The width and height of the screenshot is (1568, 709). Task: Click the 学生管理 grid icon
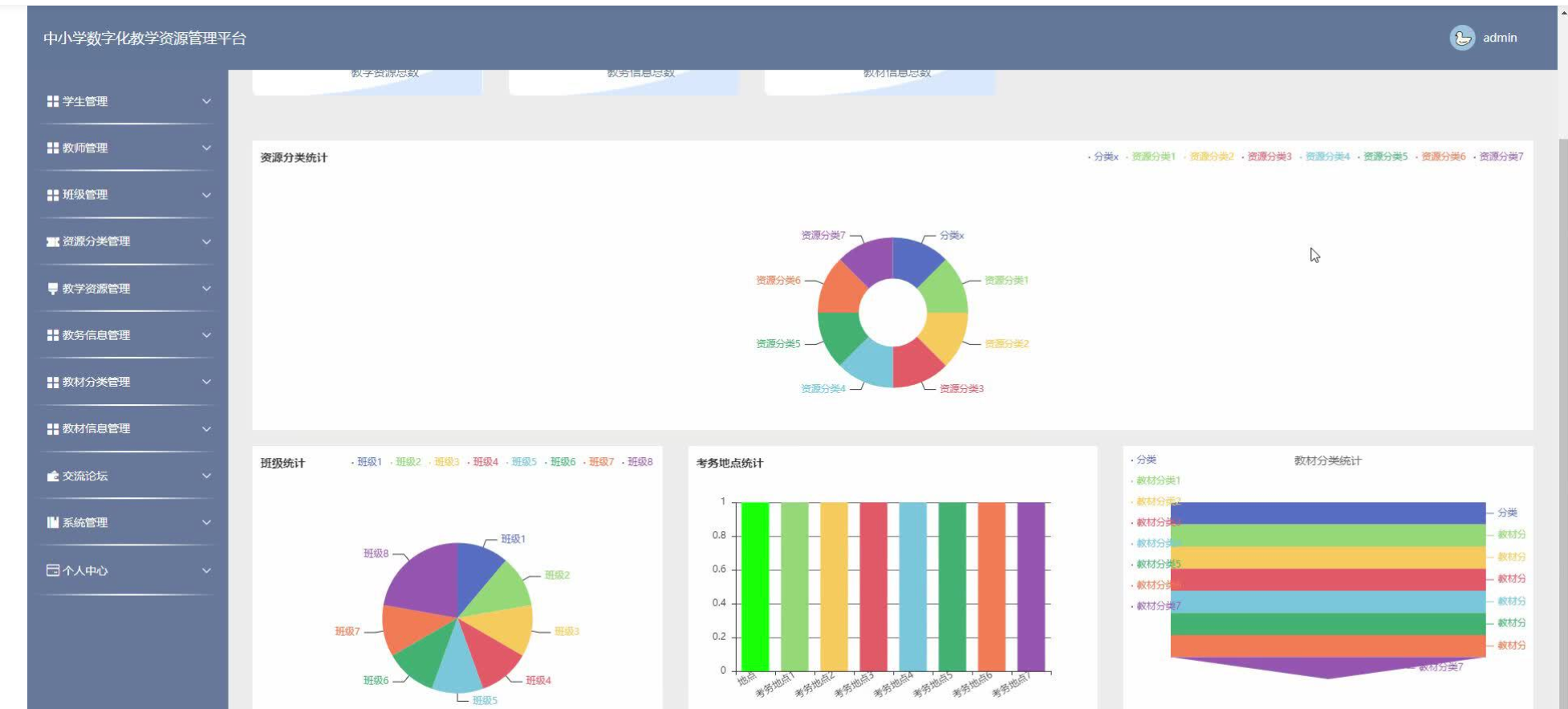[x=53, y=101]
